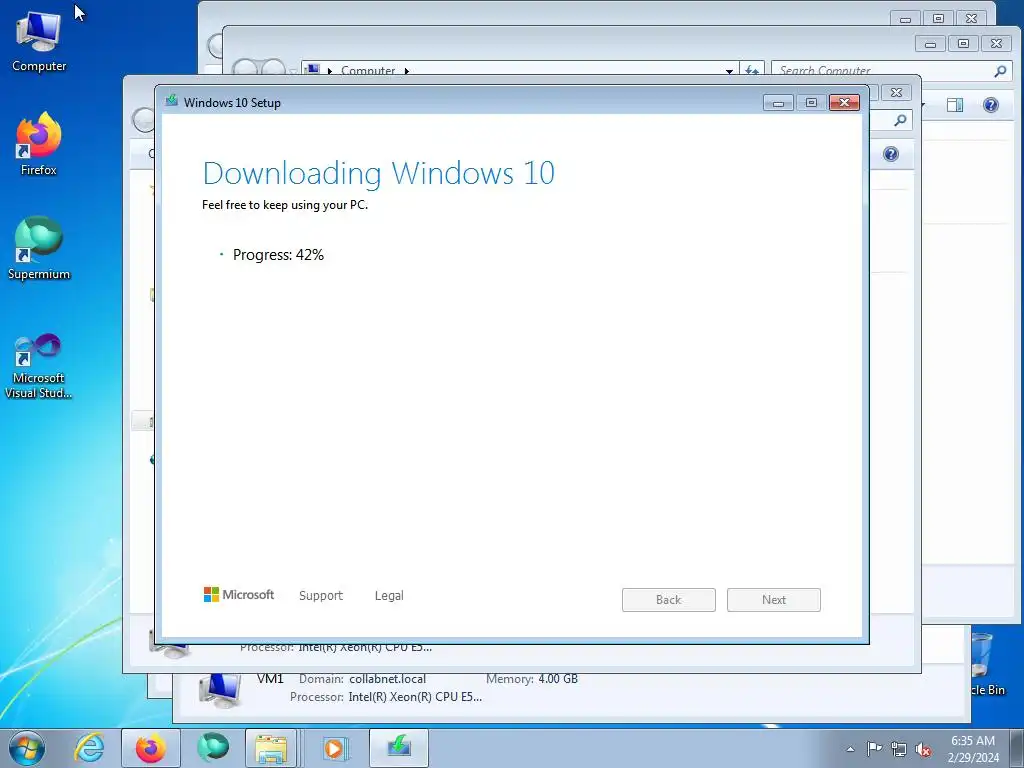Click the Back button in Setup
This screenshot has width=1024, height=768.
(669, 600)
